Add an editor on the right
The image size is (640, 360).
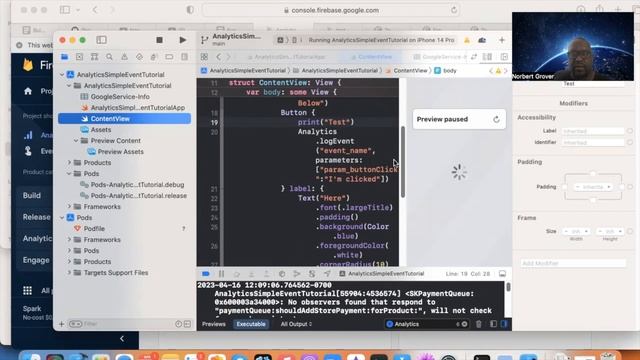click(x=504, y=57)
